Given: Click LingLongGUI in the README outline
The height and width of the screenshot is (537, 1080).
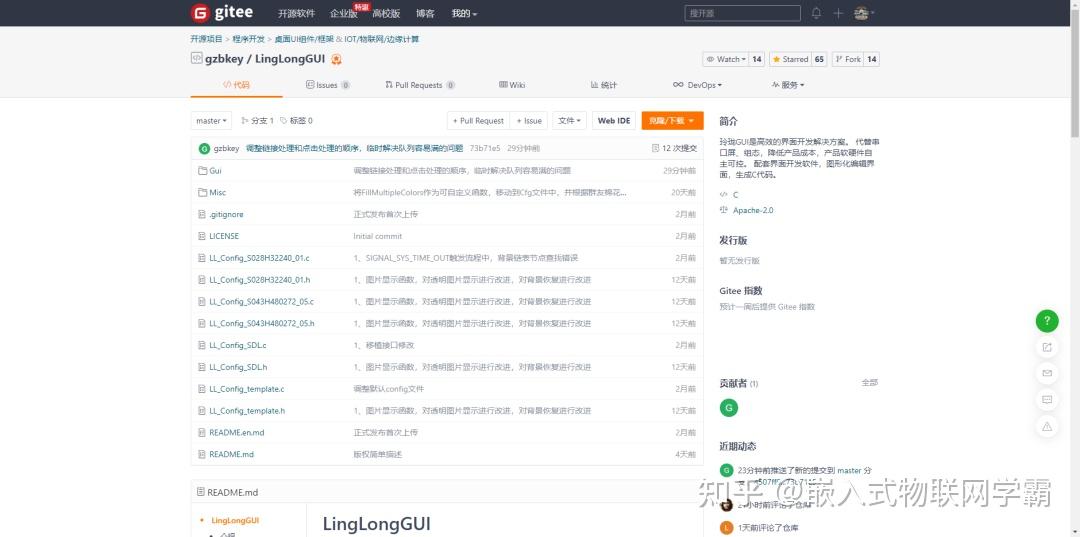Looking at the screenshot, I should [235, 520].
